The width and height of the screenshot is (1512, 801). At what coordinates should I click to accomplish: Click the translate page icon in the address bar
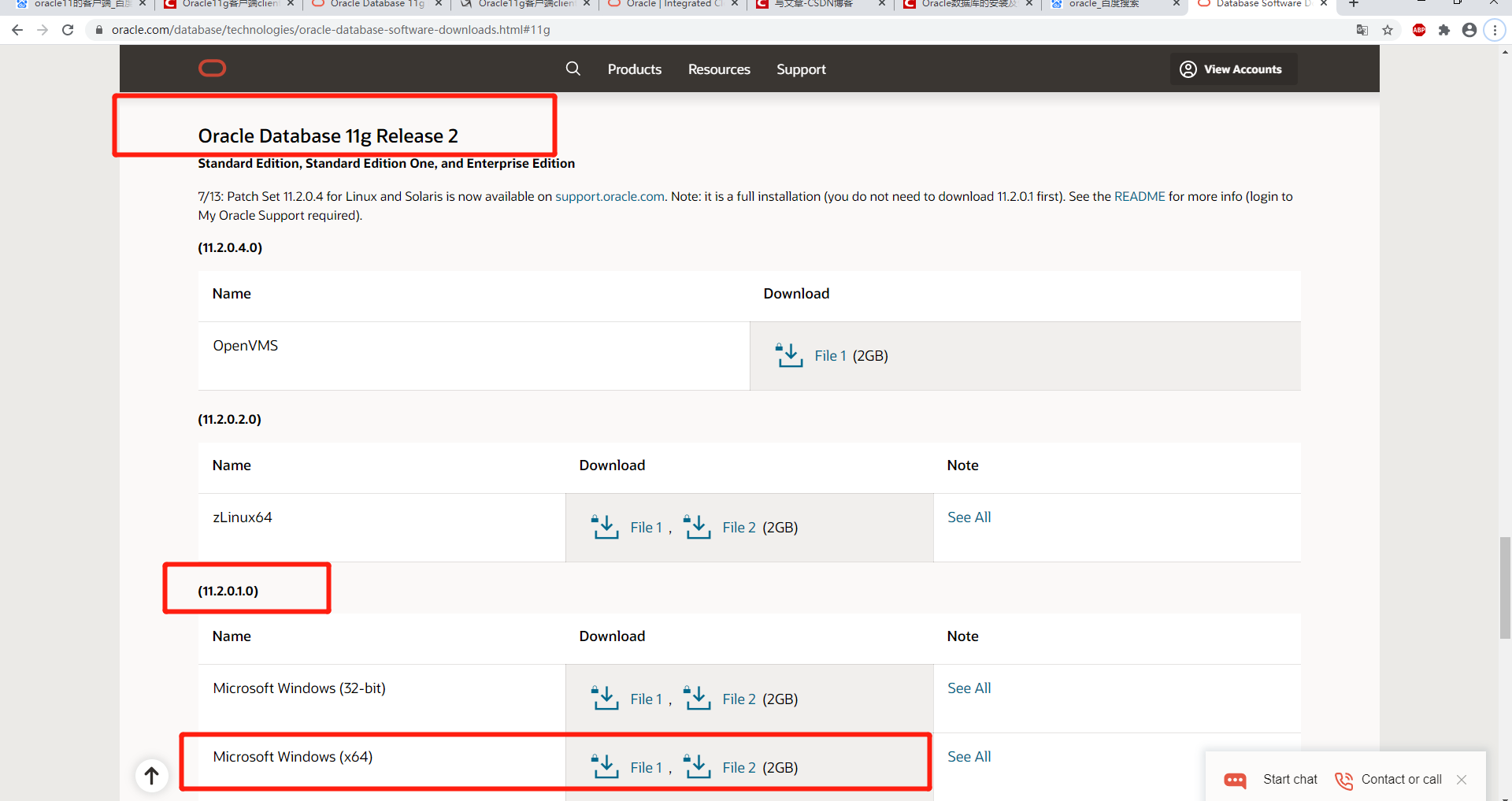[x=1362, y=30]
